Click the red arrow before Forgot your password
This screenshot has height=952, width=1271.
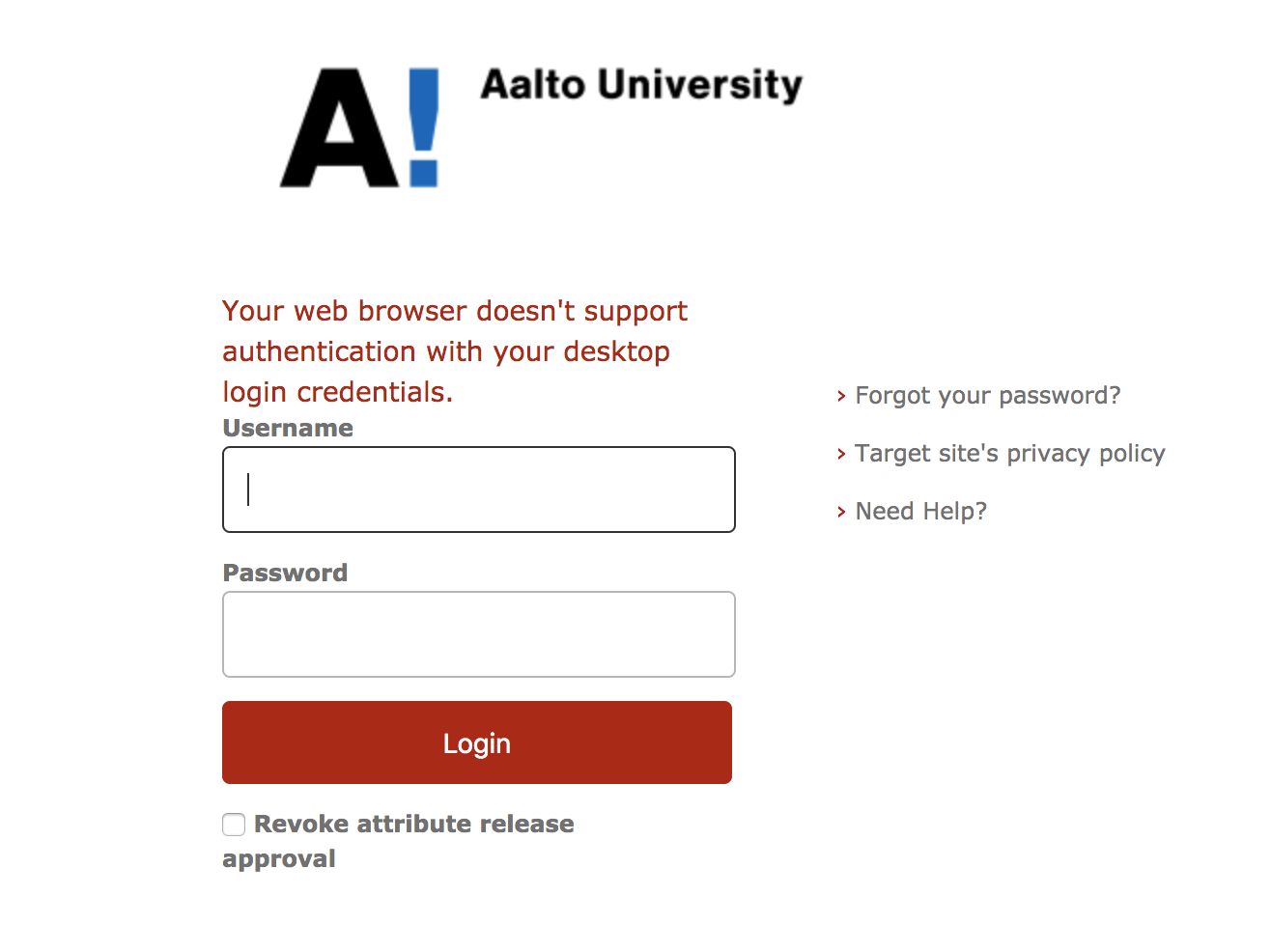point(841,396)
